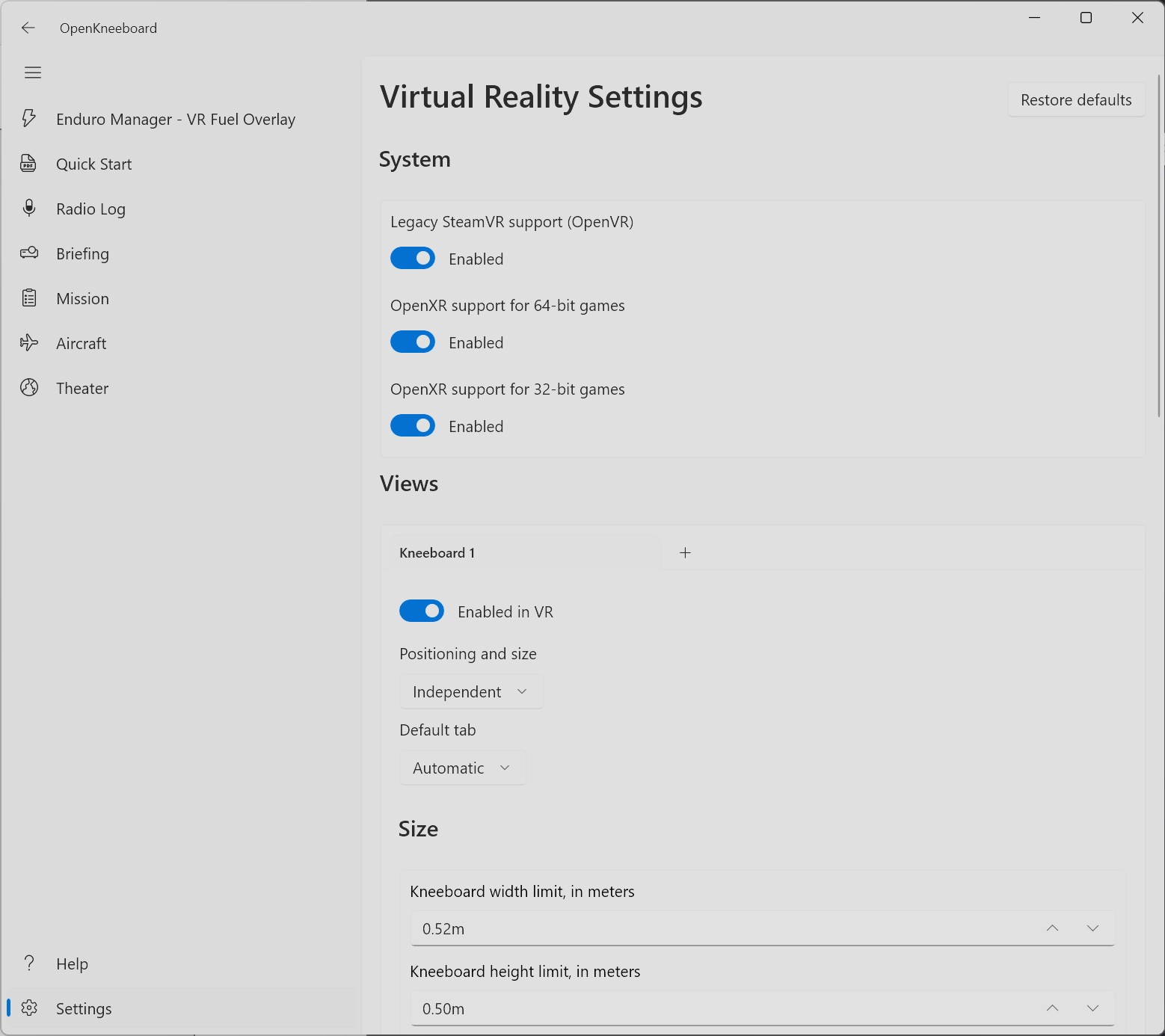Viewport: 1165px width, 1036px height.
Task: Click the vertical scrollbar on right edge
Action: 1159,245
